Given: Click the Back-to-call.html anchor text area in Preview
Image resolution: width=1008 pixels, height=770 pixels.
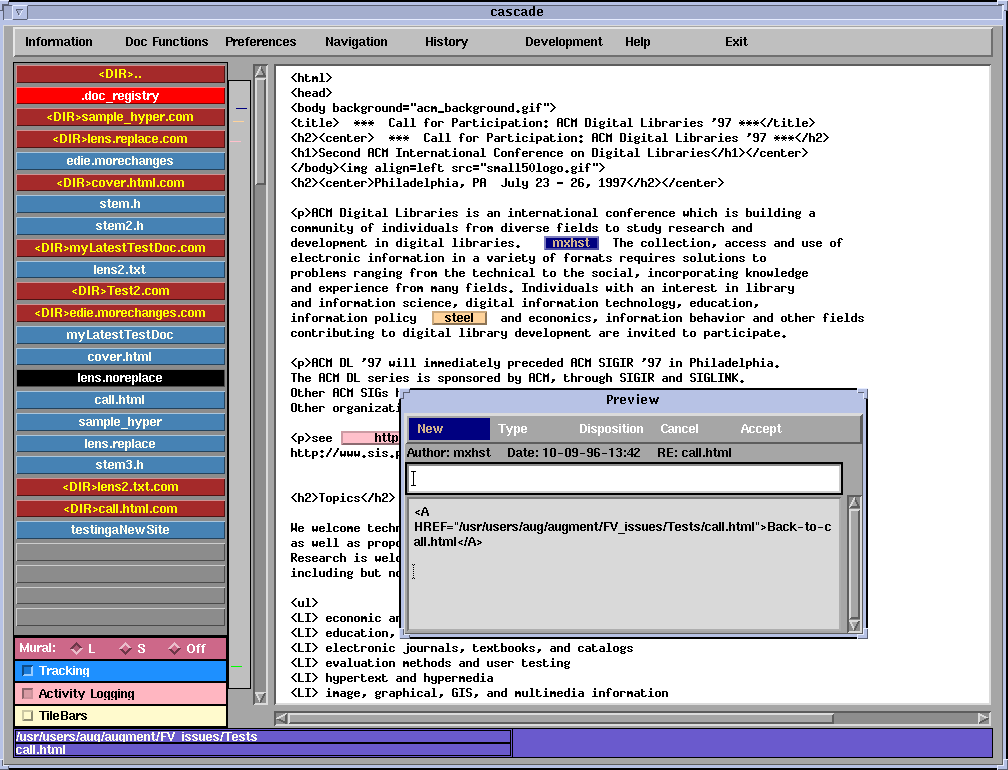Looking at the screenshot, I should point(623,527).
